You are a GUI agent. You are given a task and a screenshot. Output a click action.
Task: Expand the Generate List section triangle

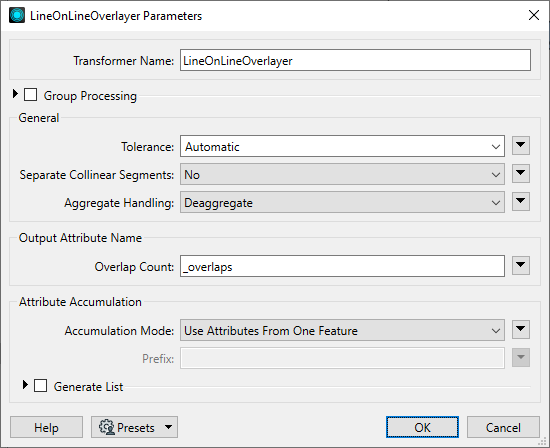click(x=25, y=385)
